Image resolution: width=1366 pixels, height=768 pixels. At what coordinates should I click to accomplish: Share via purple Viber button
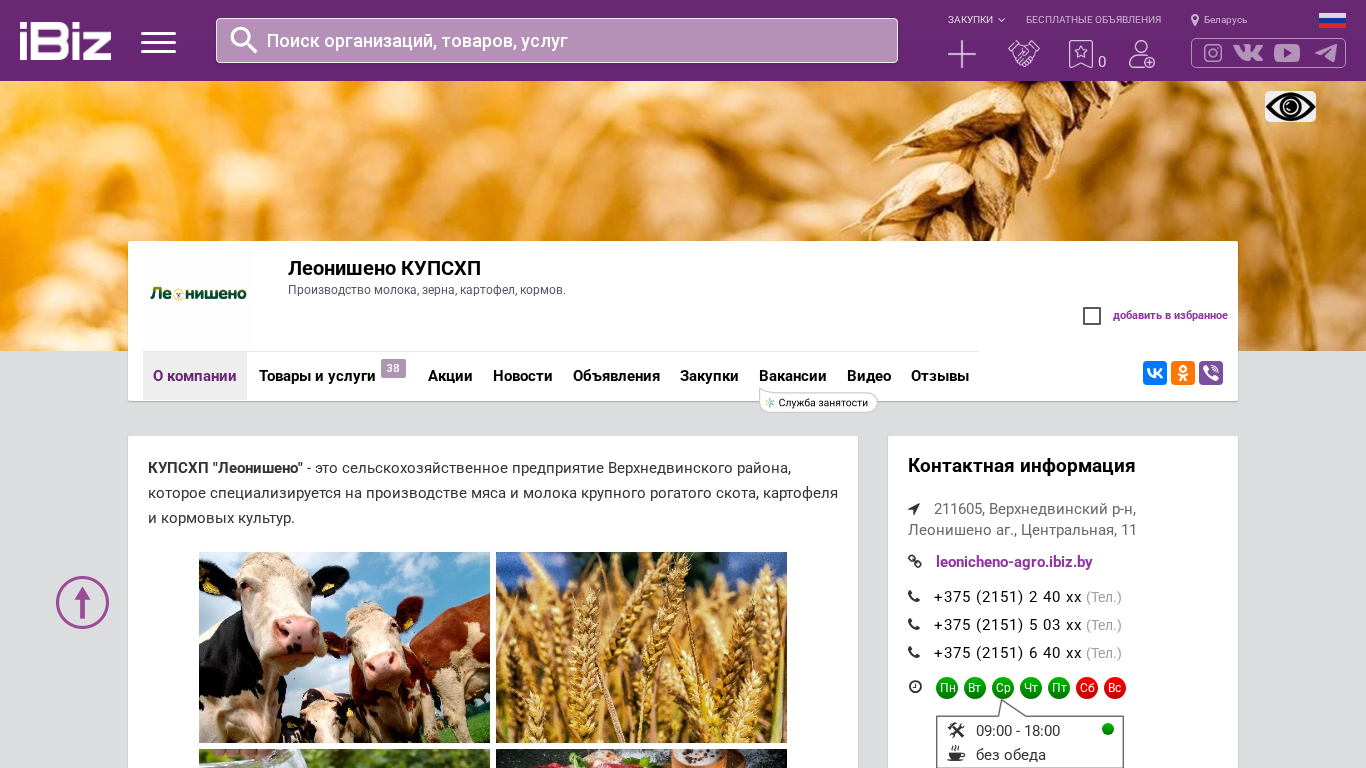tap(1211, 373)
